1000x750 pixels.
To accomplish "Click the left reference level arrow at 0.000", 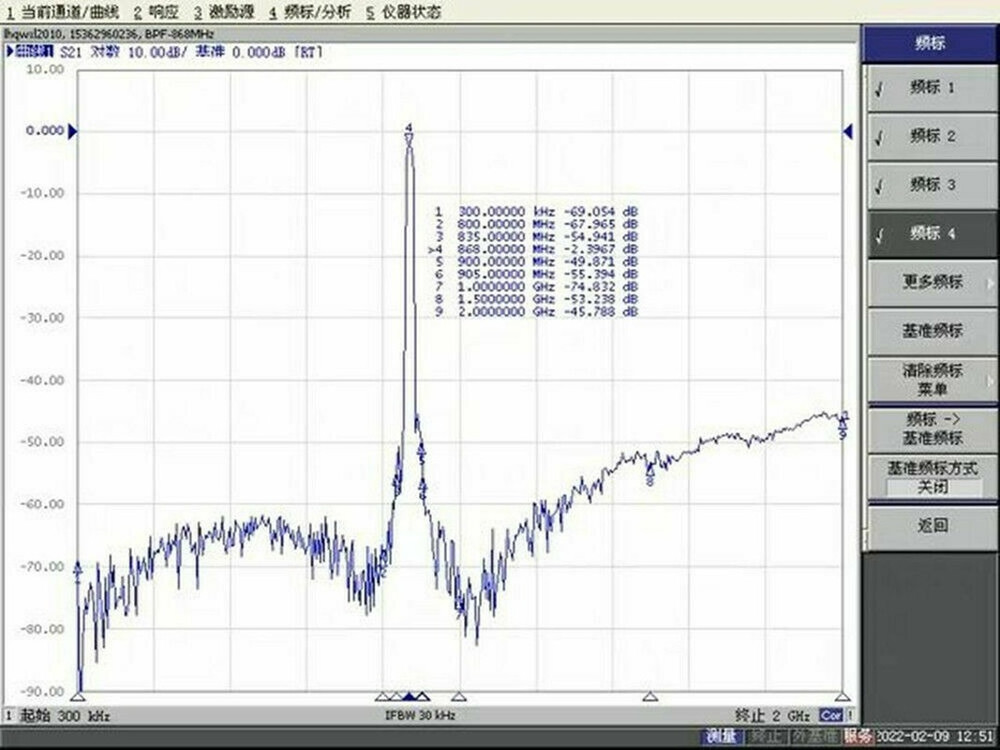I will (72, 131).
